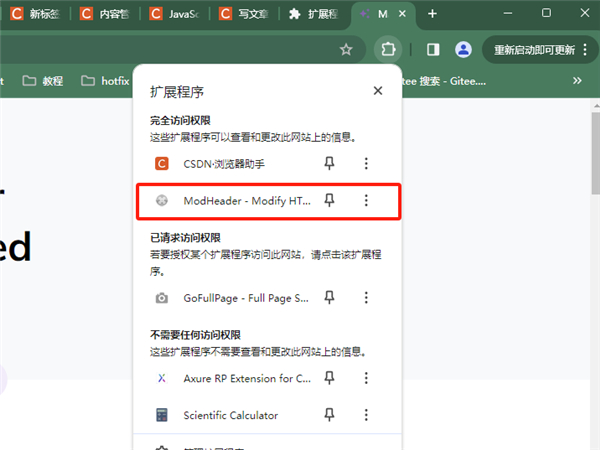Pin the Scientific Calculator extension

329,415
